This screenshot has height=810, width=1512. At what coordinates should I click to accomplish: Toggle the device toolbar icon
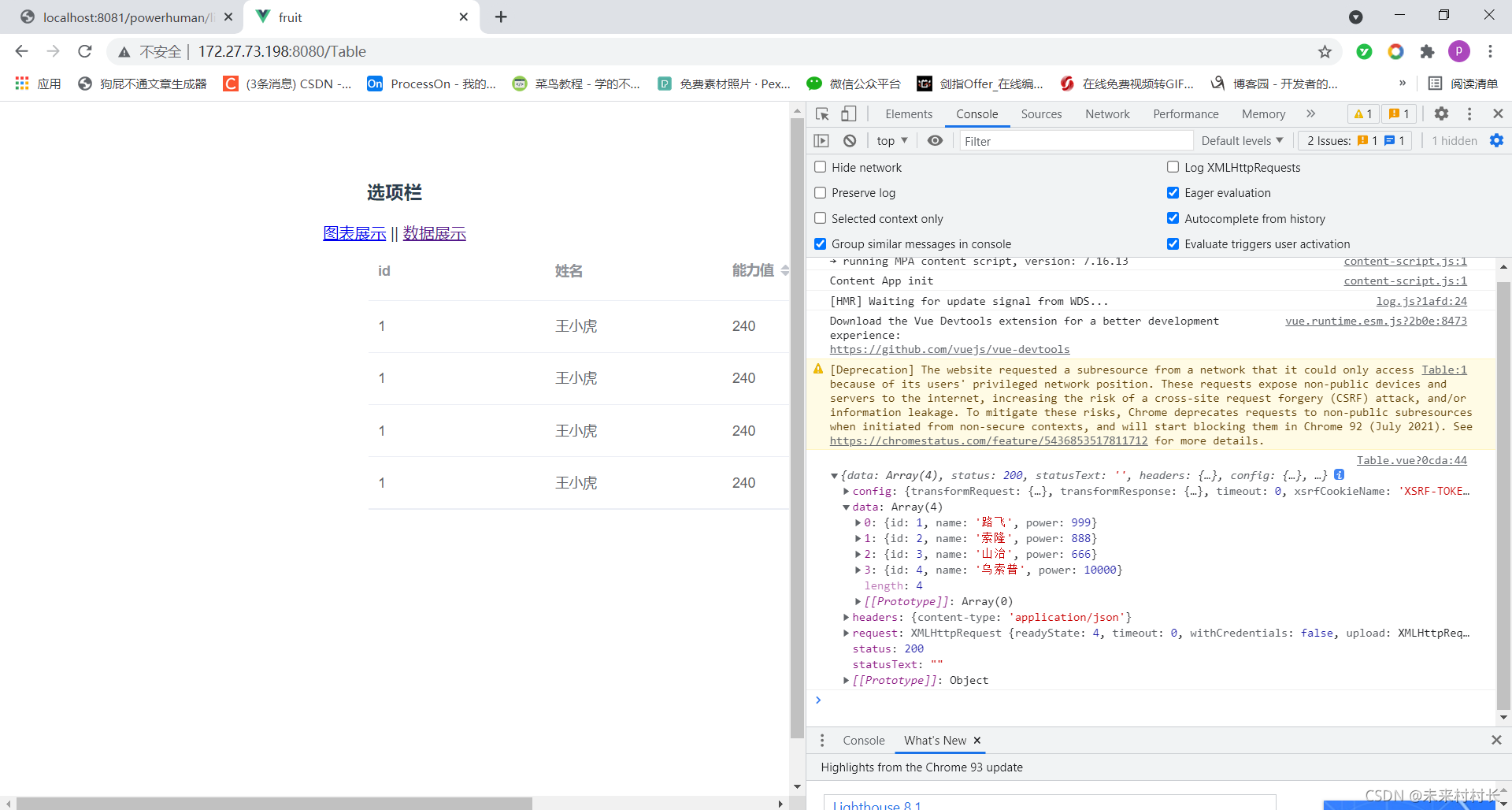pos(848,114)
